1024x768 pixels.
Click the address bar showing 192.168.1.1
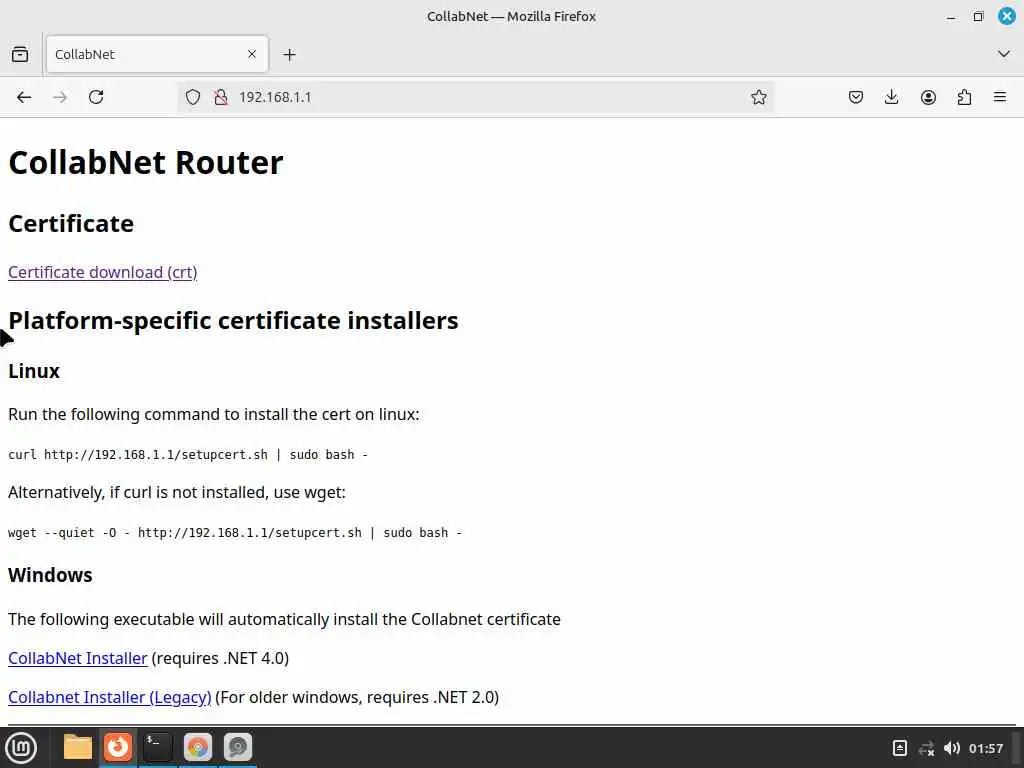pos(475,97)
